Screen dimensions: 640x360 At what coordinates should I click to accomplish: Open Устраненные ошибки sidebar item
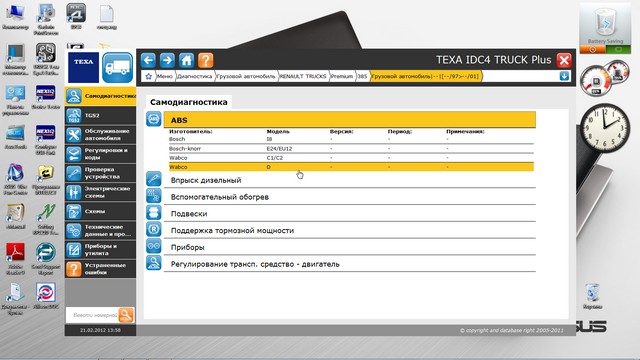click(x=100, y=269)
